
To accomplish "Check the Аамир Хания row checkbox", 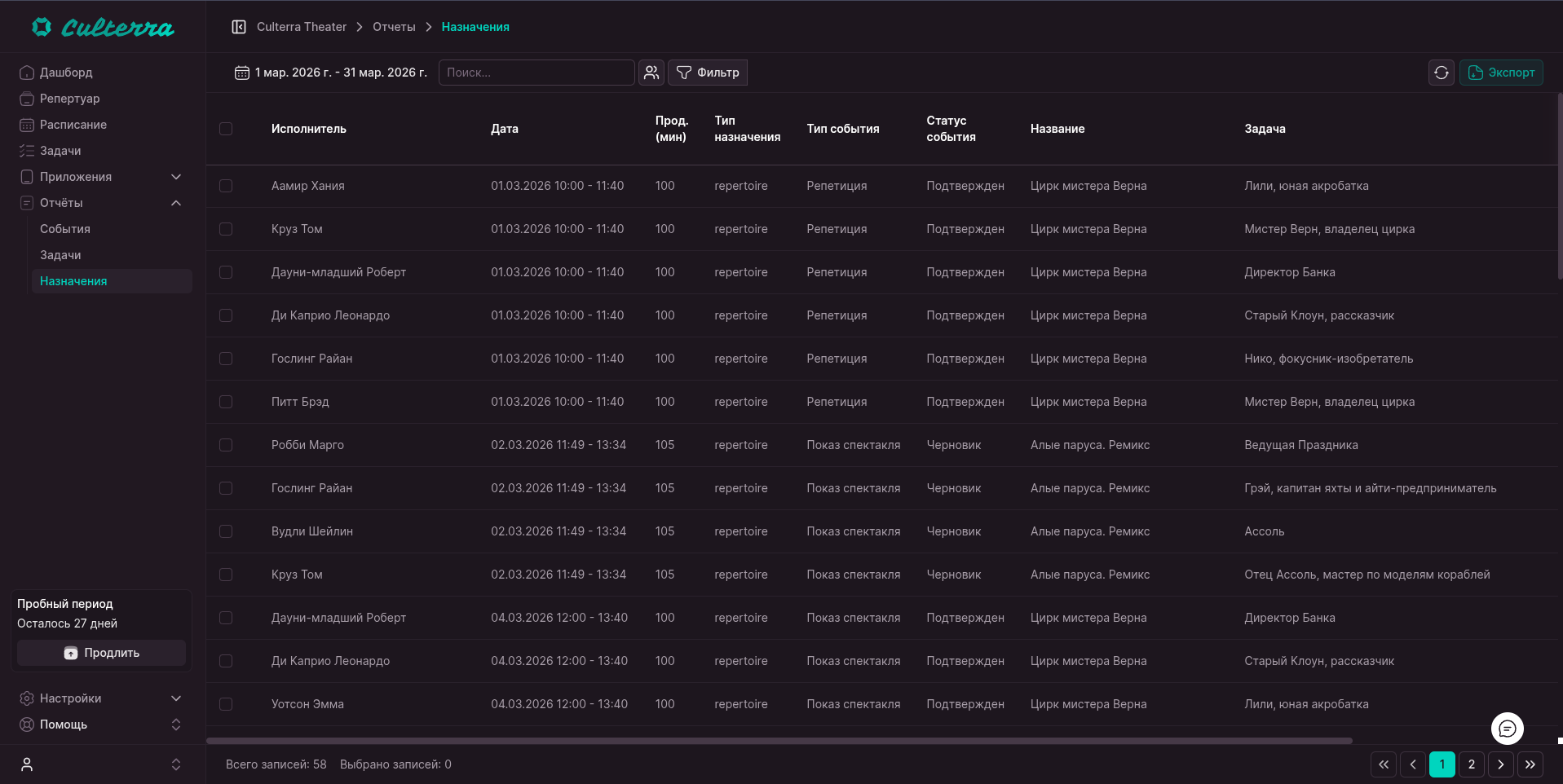I will [x=226, y=186].
